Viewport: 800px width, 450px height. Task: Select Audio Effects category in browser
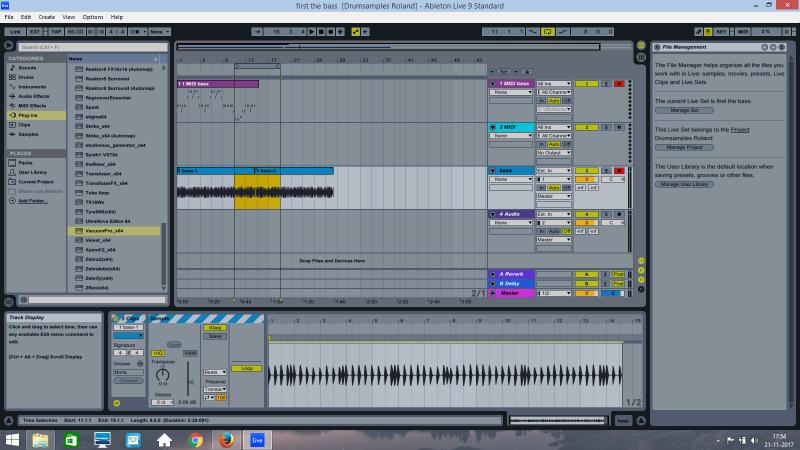[34, 96]
